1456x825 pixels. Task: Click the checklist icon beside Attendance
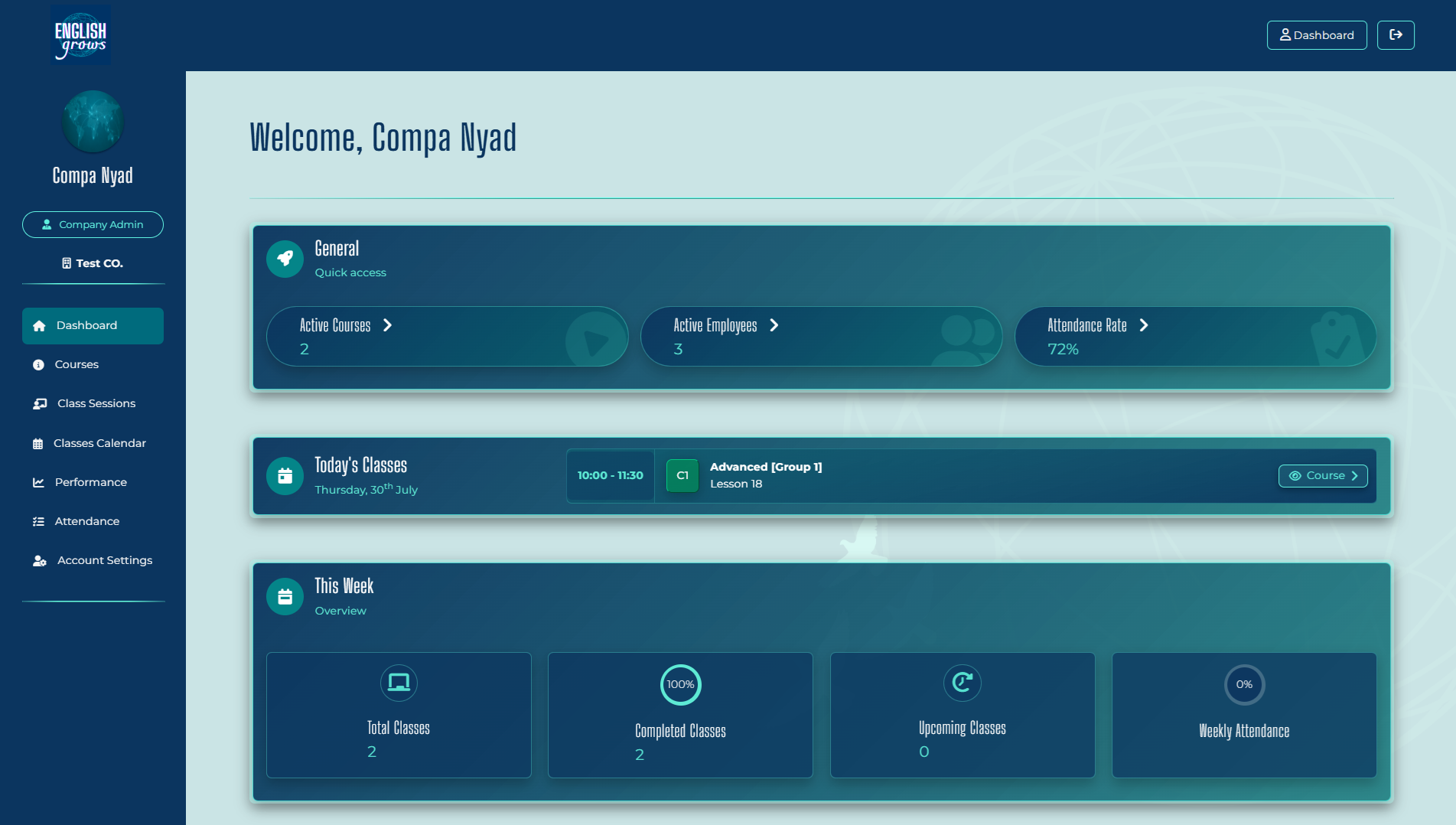pyautogui.click(x=38, y=522)
